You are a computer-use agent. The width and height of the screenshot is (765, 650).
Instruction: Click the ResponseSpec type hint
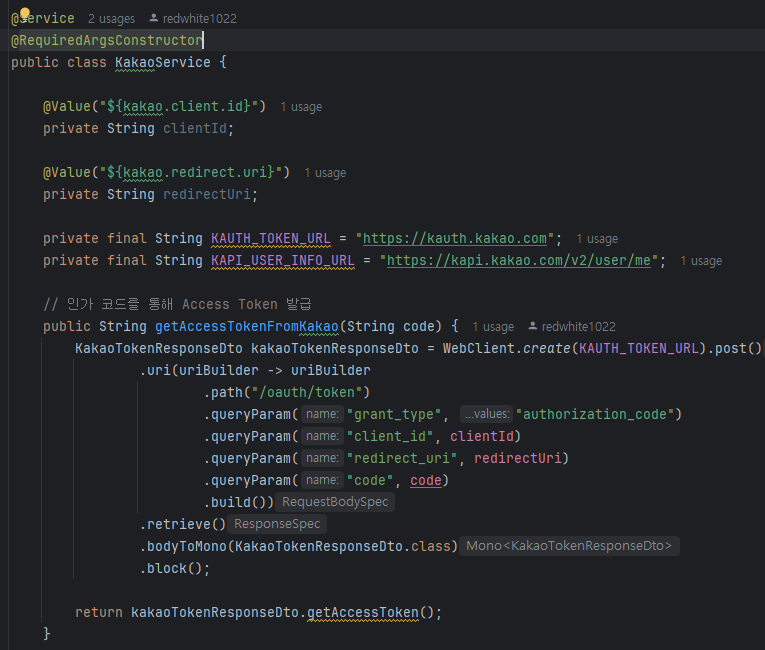277,524
